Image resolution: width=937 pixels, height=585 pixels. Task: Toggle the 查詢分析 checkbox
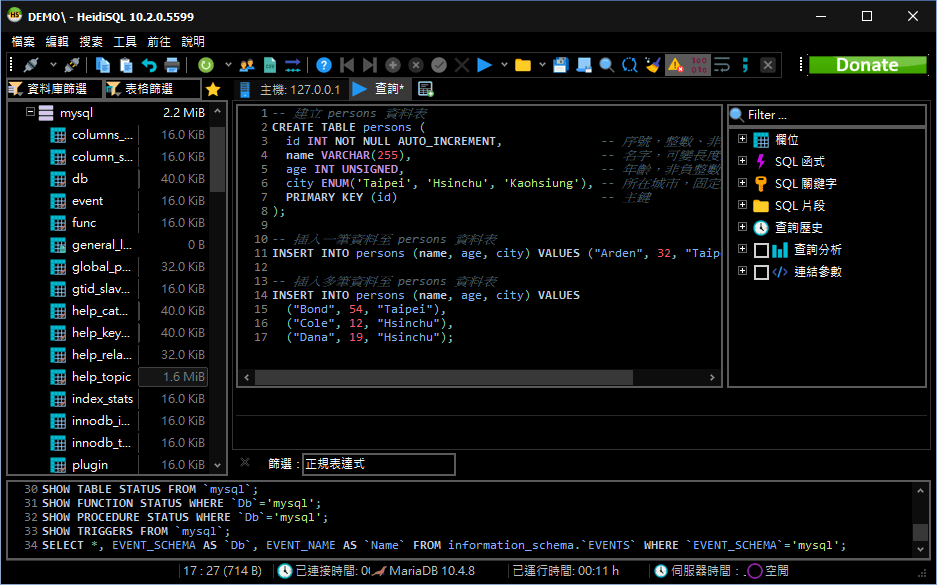[x=761, y=250]
